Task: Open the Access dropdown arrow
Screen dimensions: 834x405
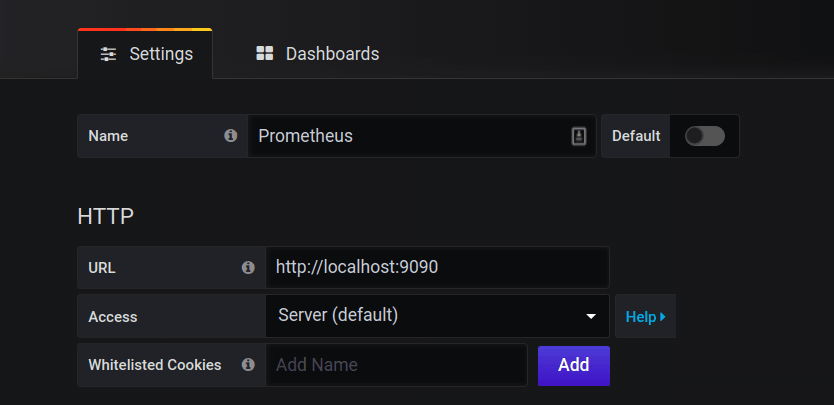Action: 590,317
